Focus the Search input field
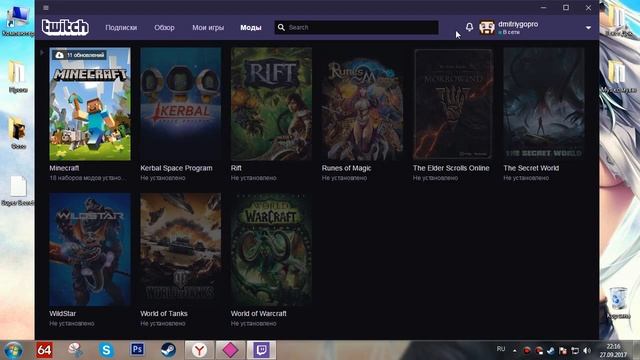Image resolution: width=640 pixels, height=360 pixels. pos(356,27)
